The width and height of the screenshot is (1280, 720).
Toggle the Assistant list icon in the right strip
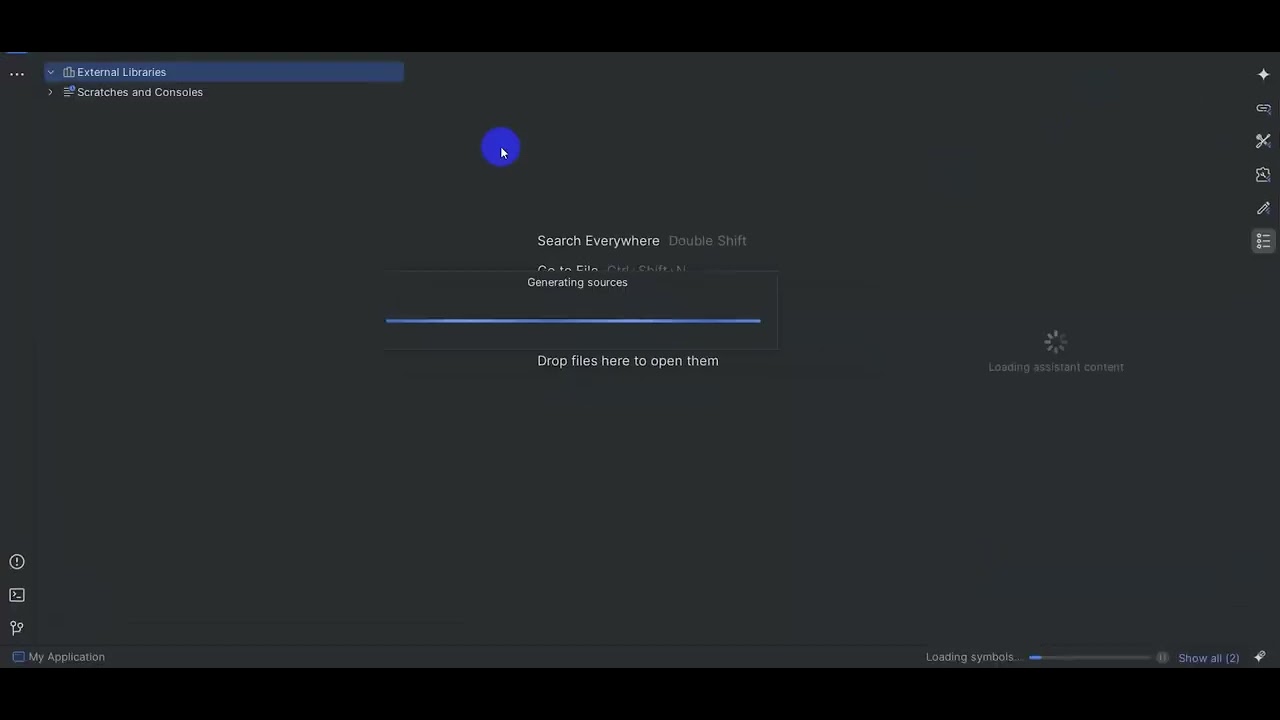(x=1263, y=241)
